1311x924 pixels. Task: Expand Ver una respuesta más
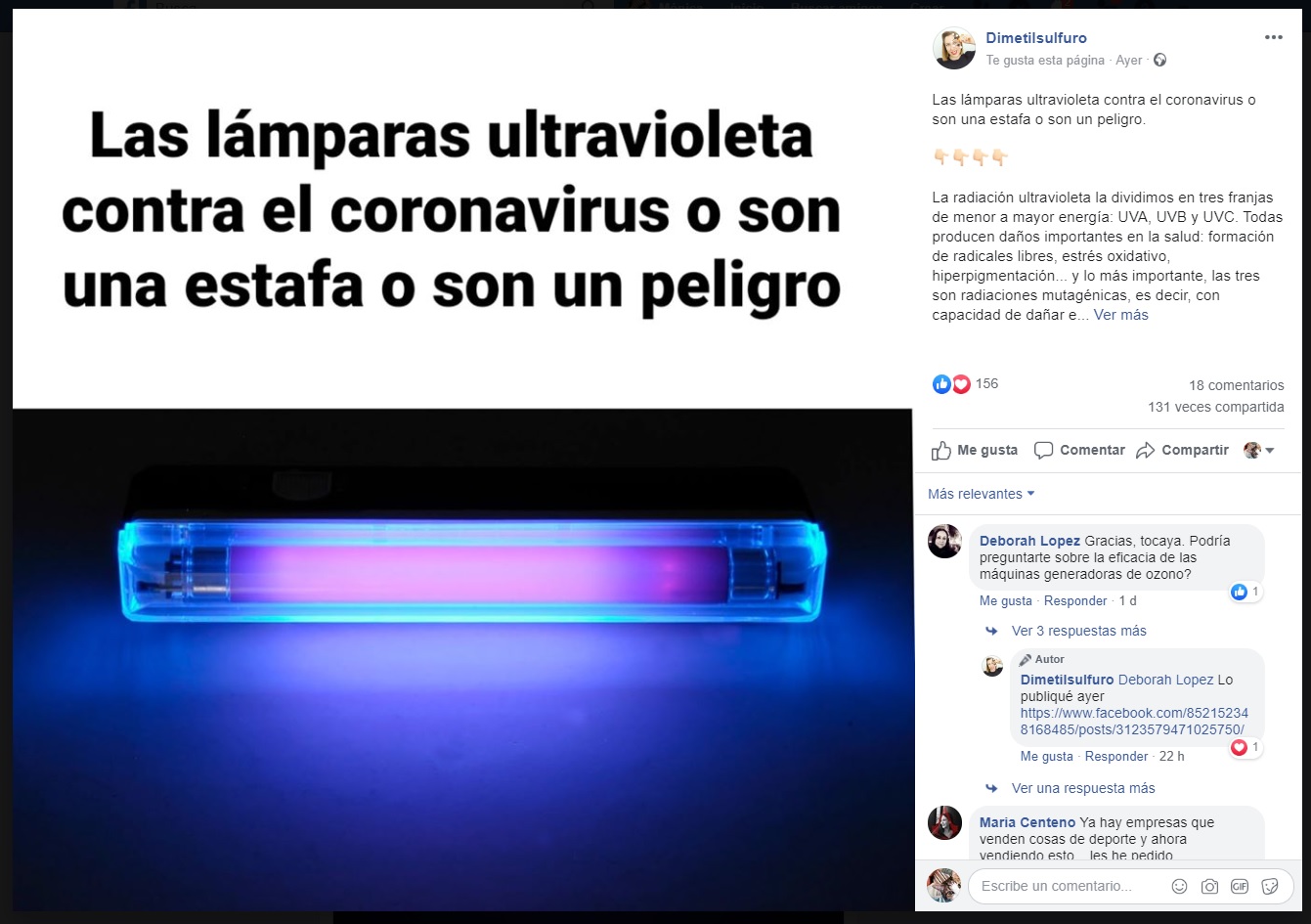pyautogui.click(x=1083, y=788)
